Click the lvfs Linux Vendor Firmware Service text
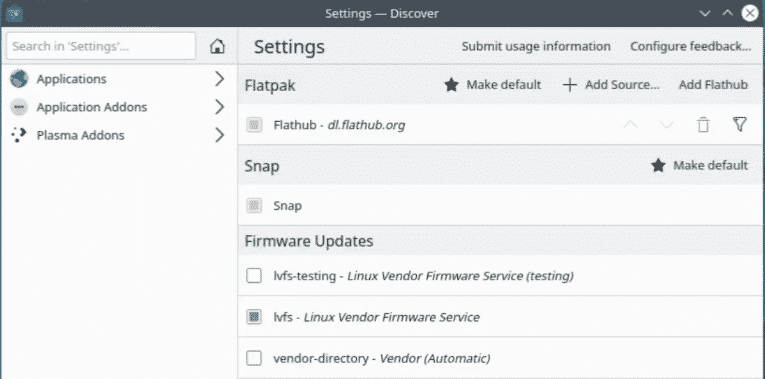 point(377,317)
